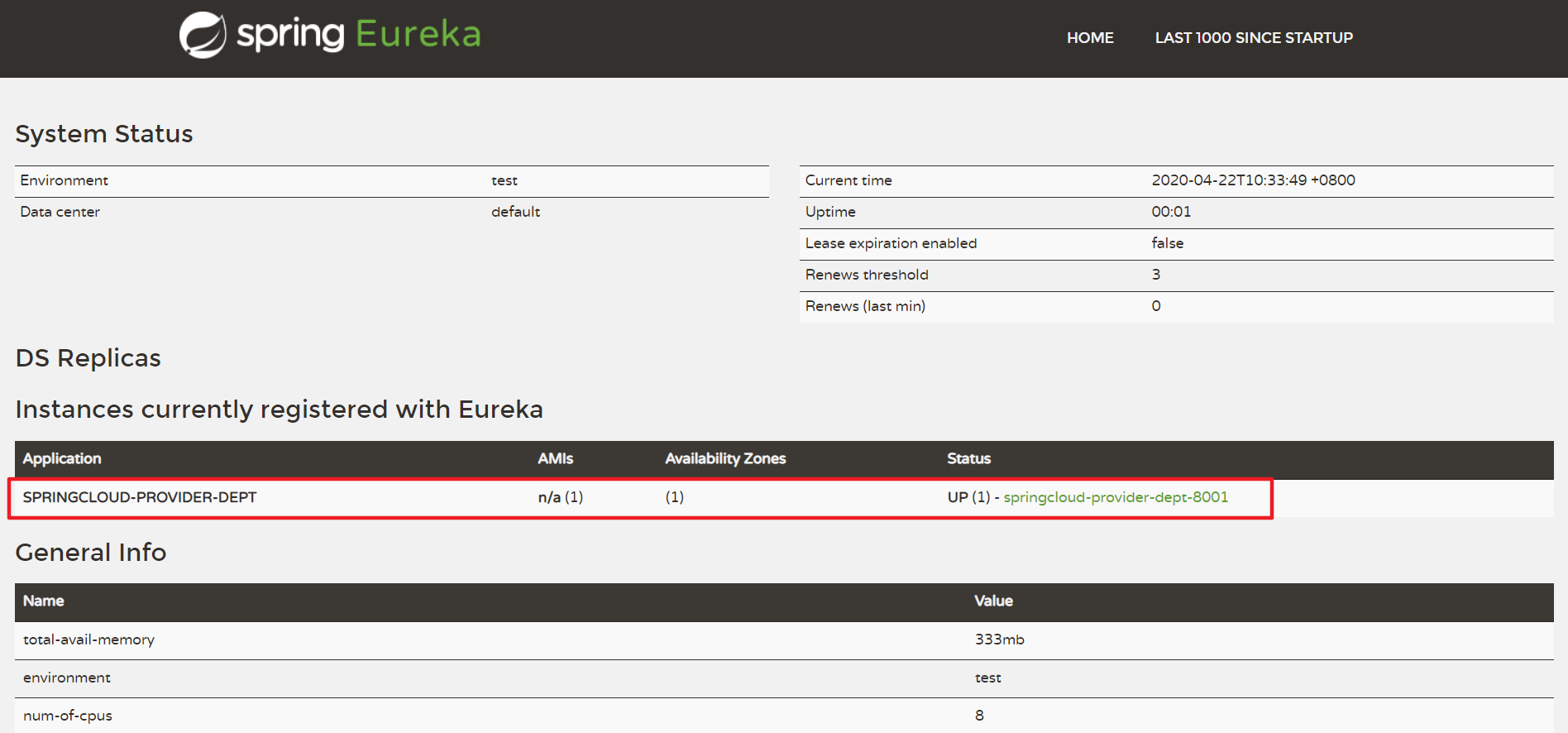The width and height of the screenshot is (1568, 733).
Task: Click the test value in General Info table
Action: coord(987,678)
